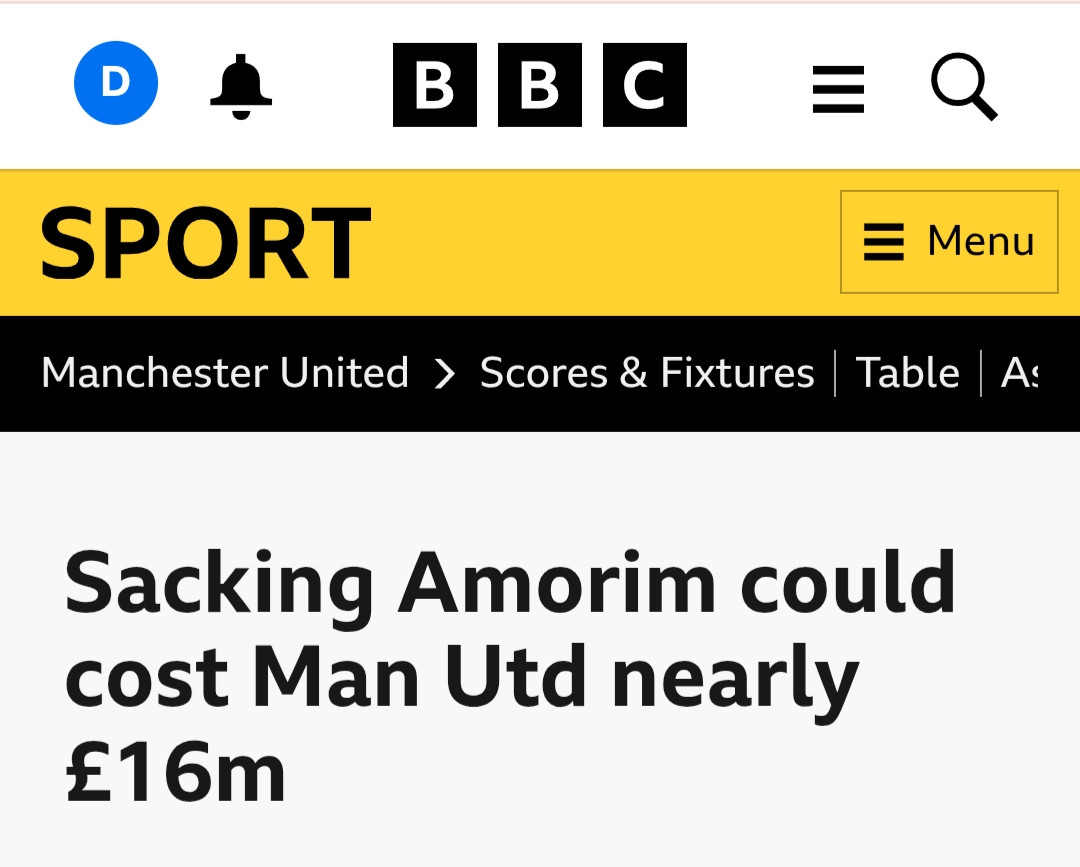This screenshot has height=867, width=1080.
Task: Expand the chevron after Manchester United
Action: click(x=445, y=374)
